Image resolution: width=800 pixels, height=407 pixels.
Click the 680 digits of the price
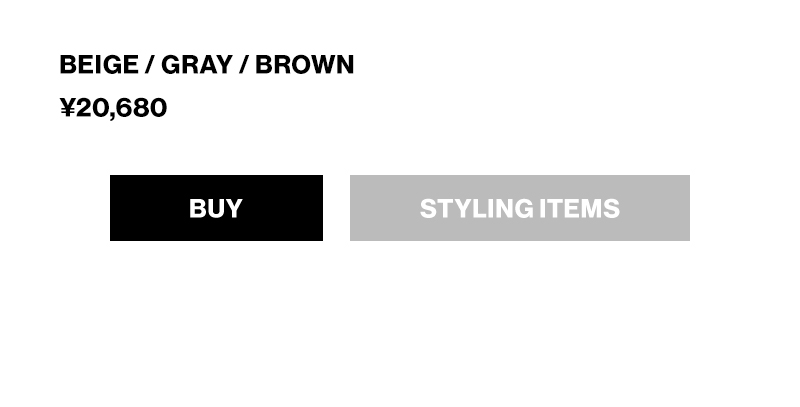[142, 108]
